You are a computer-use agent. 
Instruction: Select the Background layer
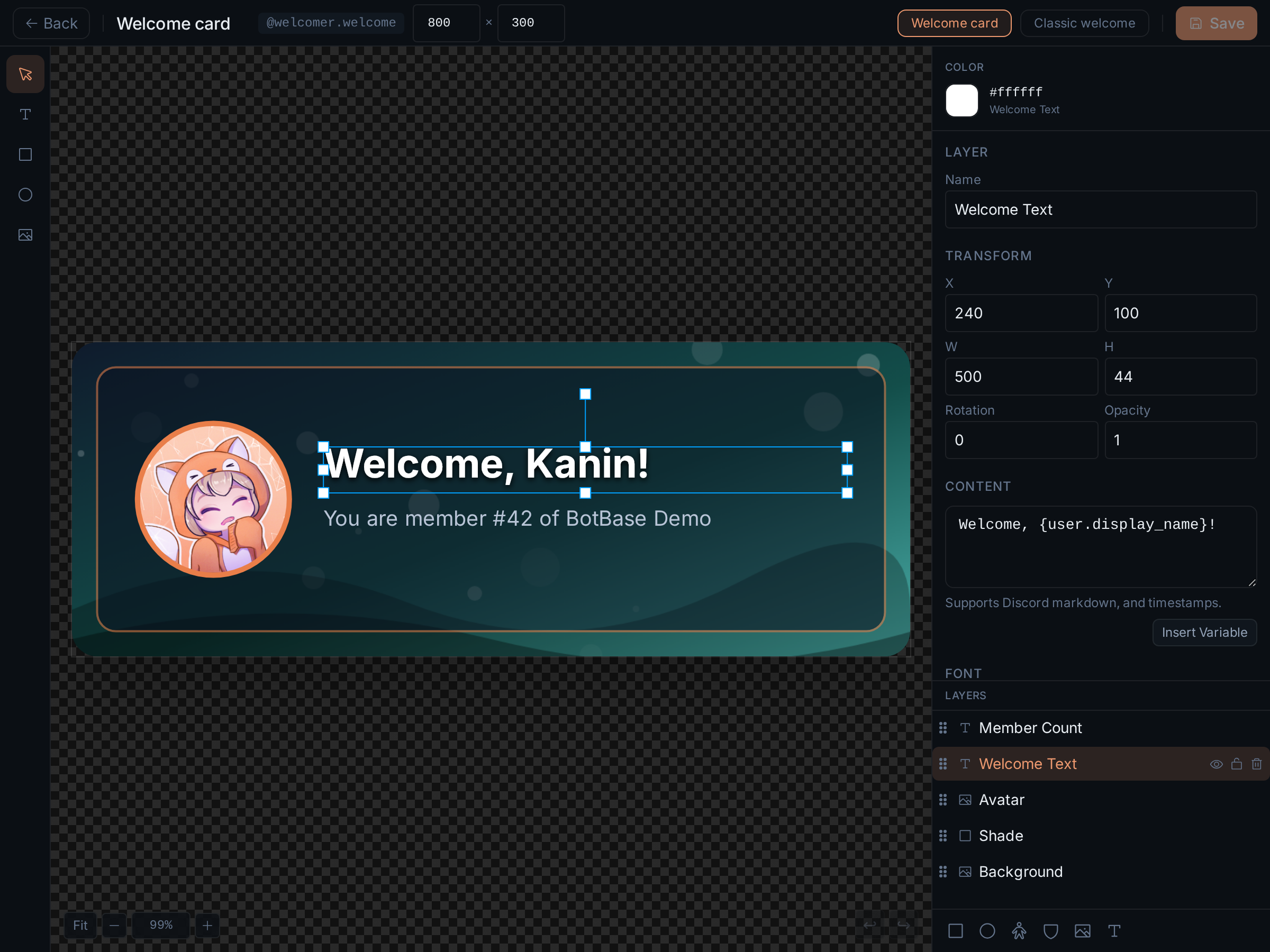(x=1101, y=872)
